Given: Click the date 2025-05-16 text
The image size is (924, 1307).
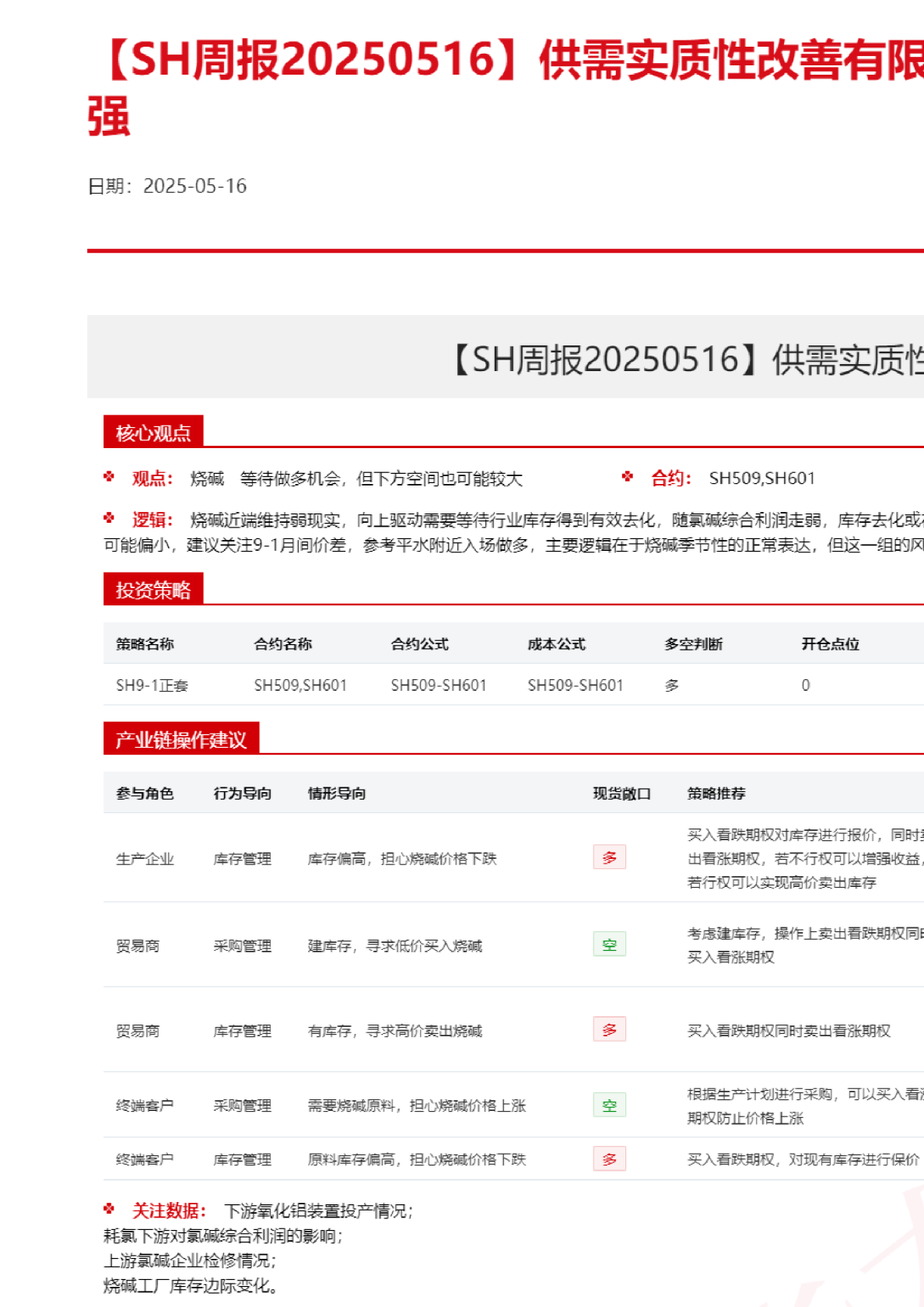Looking at the screenshot, I should (x=194, y=186).
